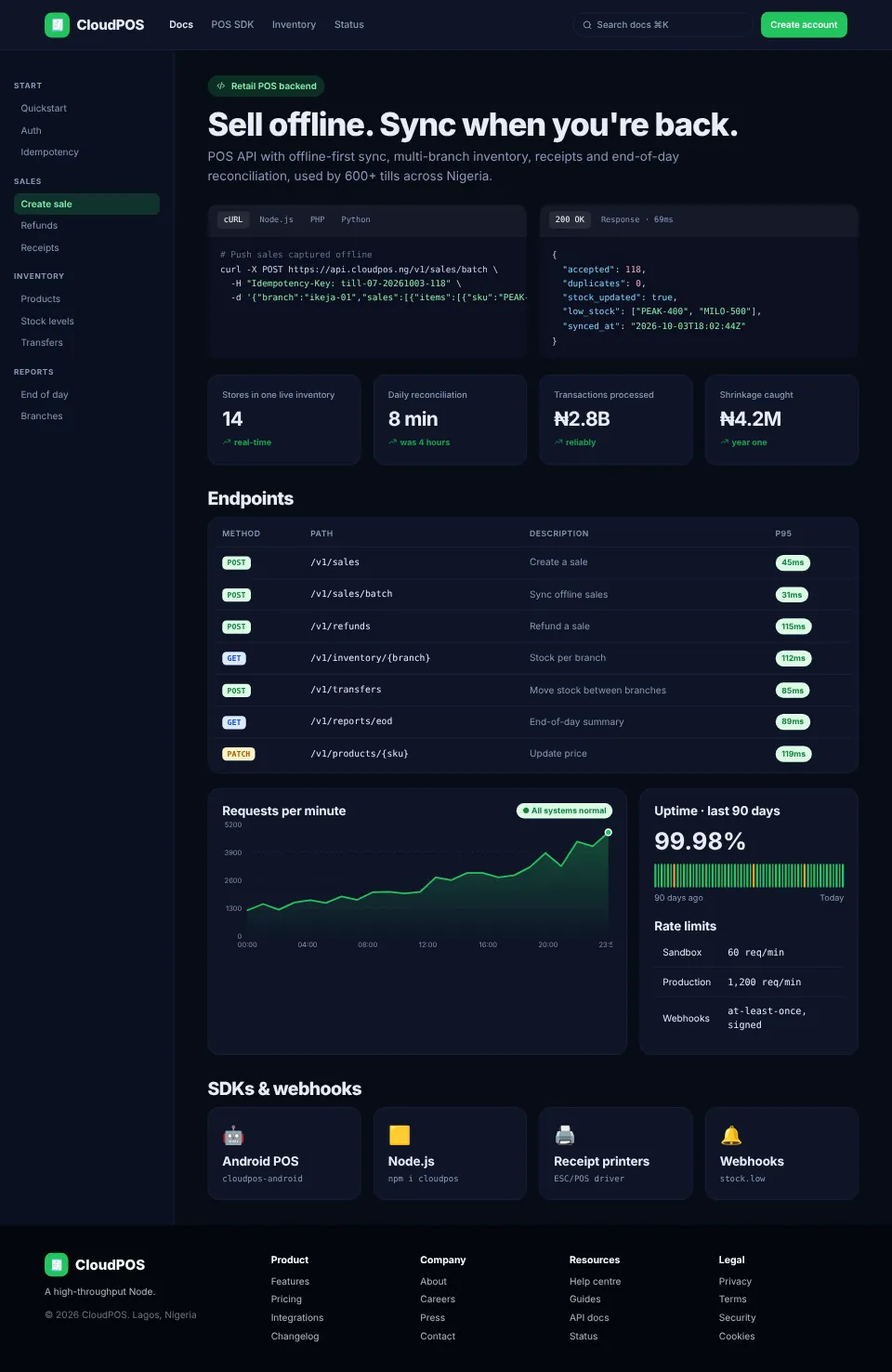The width and height of the screenshot is (892, 1372).
Task: Switch to the PHP code tab
Action: coord(318,220)
